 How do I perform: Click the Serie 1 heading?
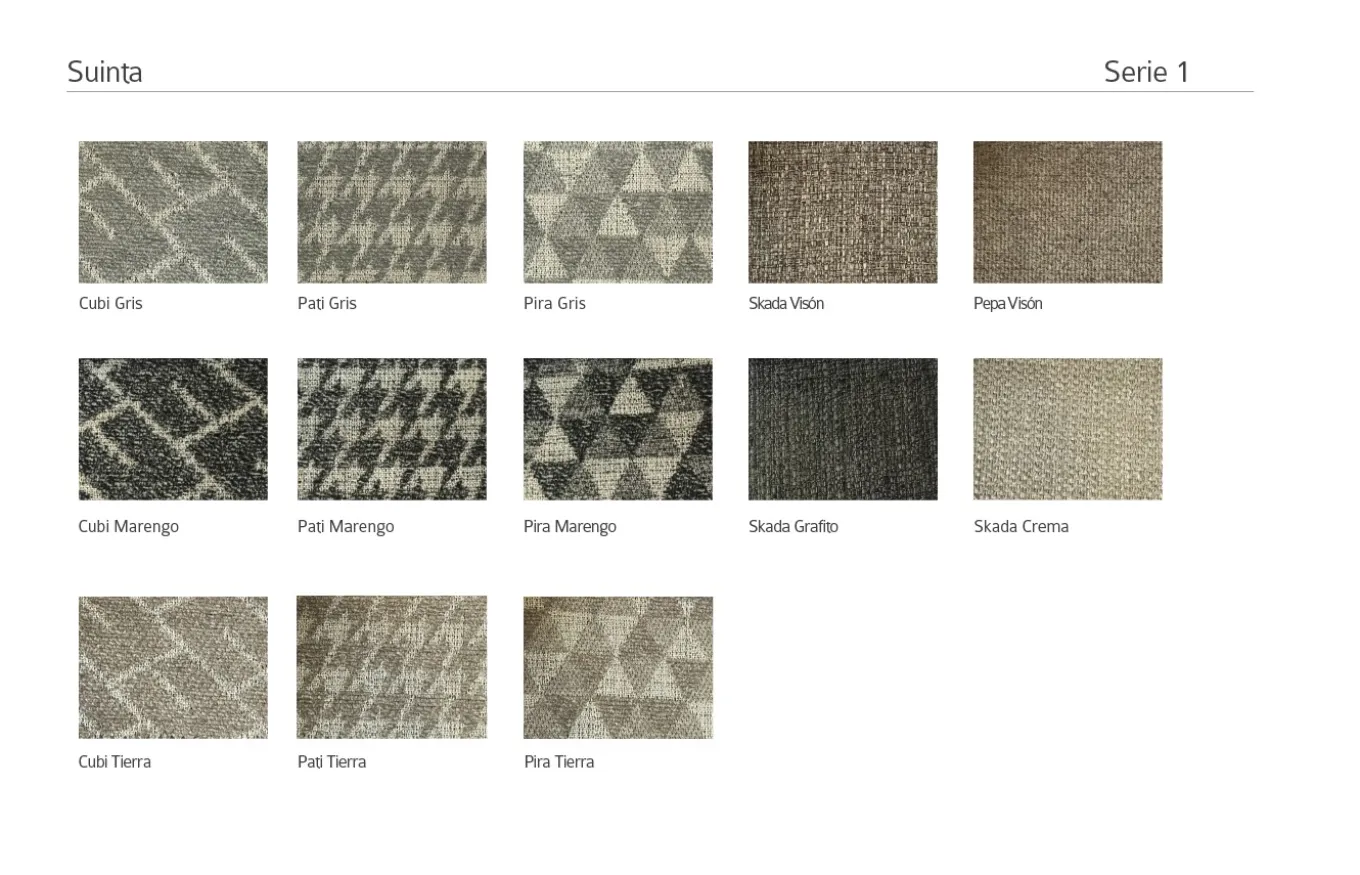(x=1146, y=72)
